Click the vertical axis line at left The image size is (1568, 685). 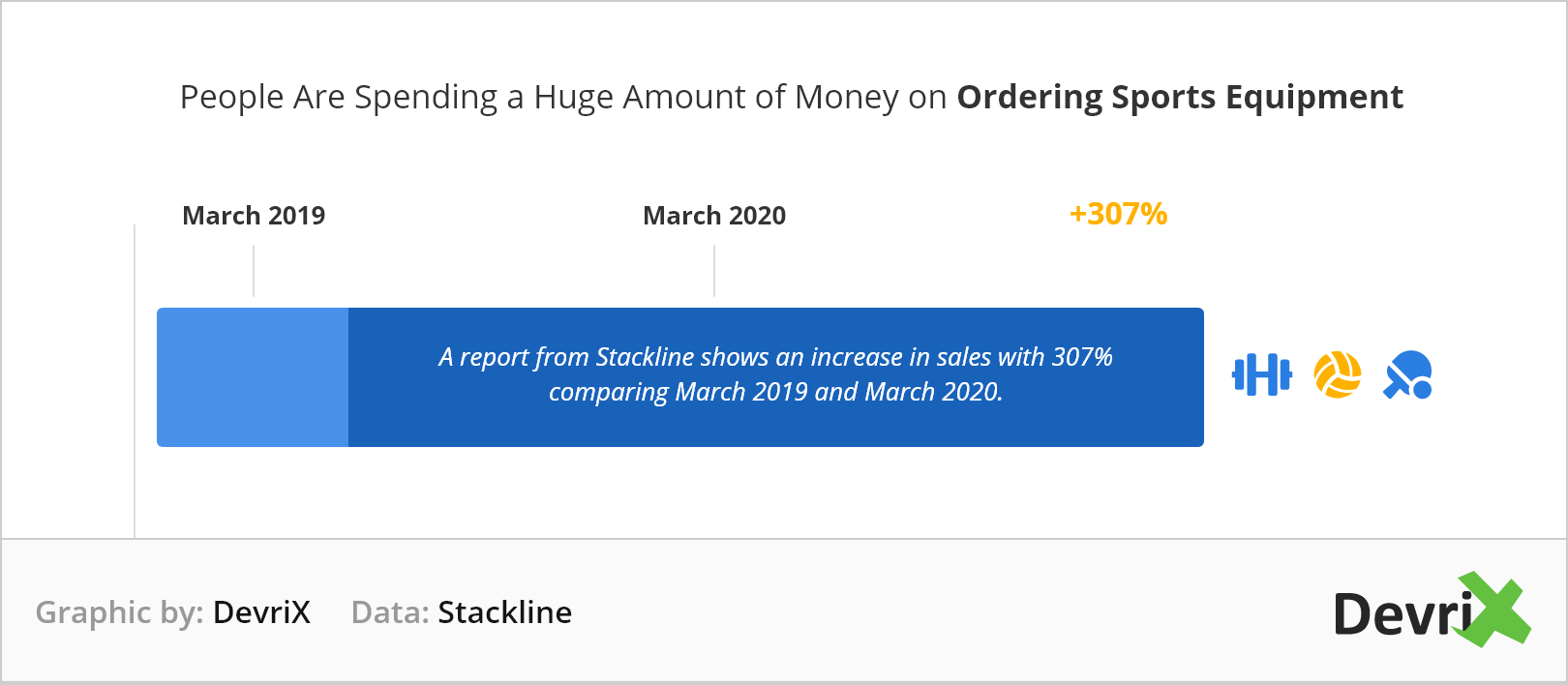click(x=135, y=380)
